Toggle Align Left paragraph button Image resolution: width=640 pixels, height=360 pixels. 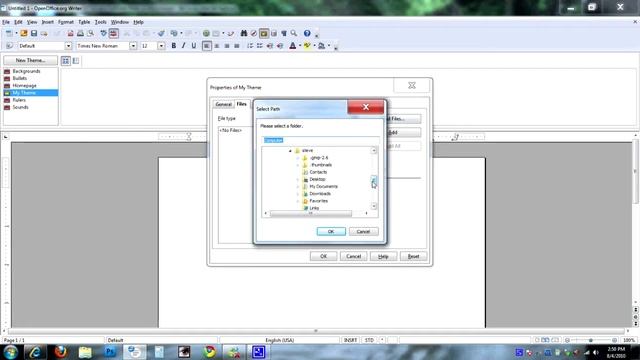207,46
